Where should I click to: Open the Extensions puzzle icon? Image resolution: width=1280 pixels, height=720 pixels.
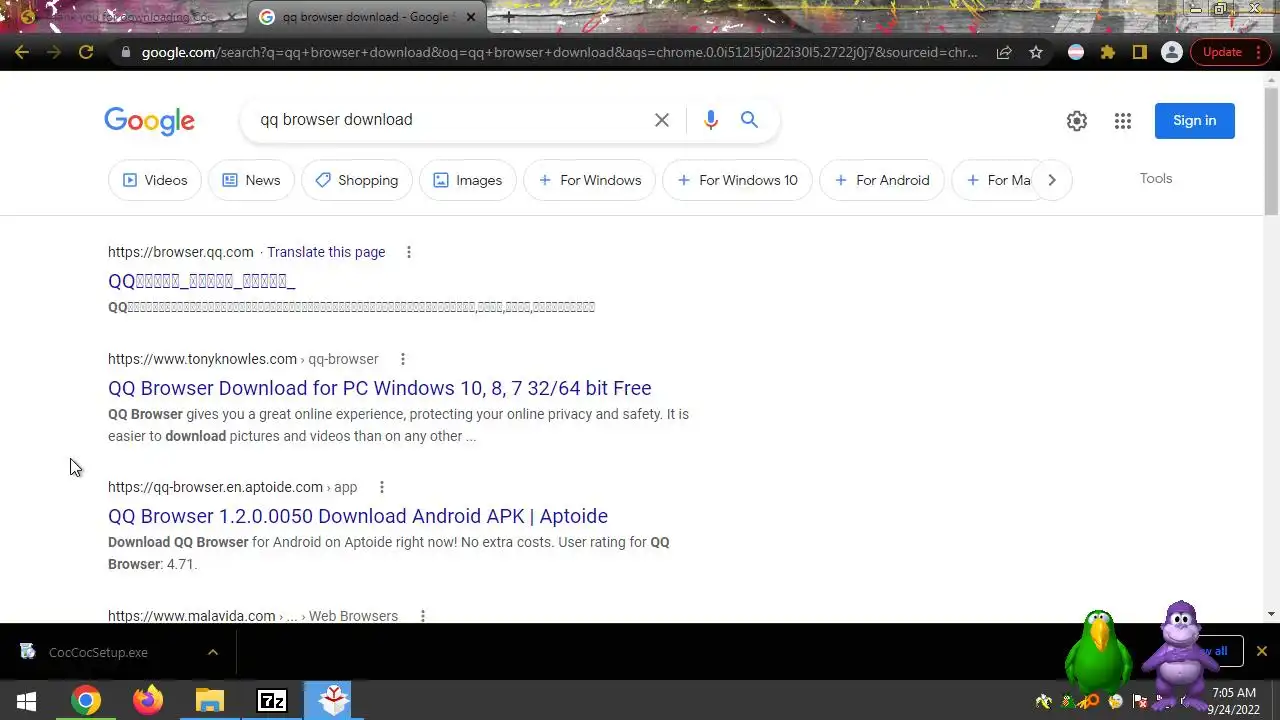pos(1108,52)
